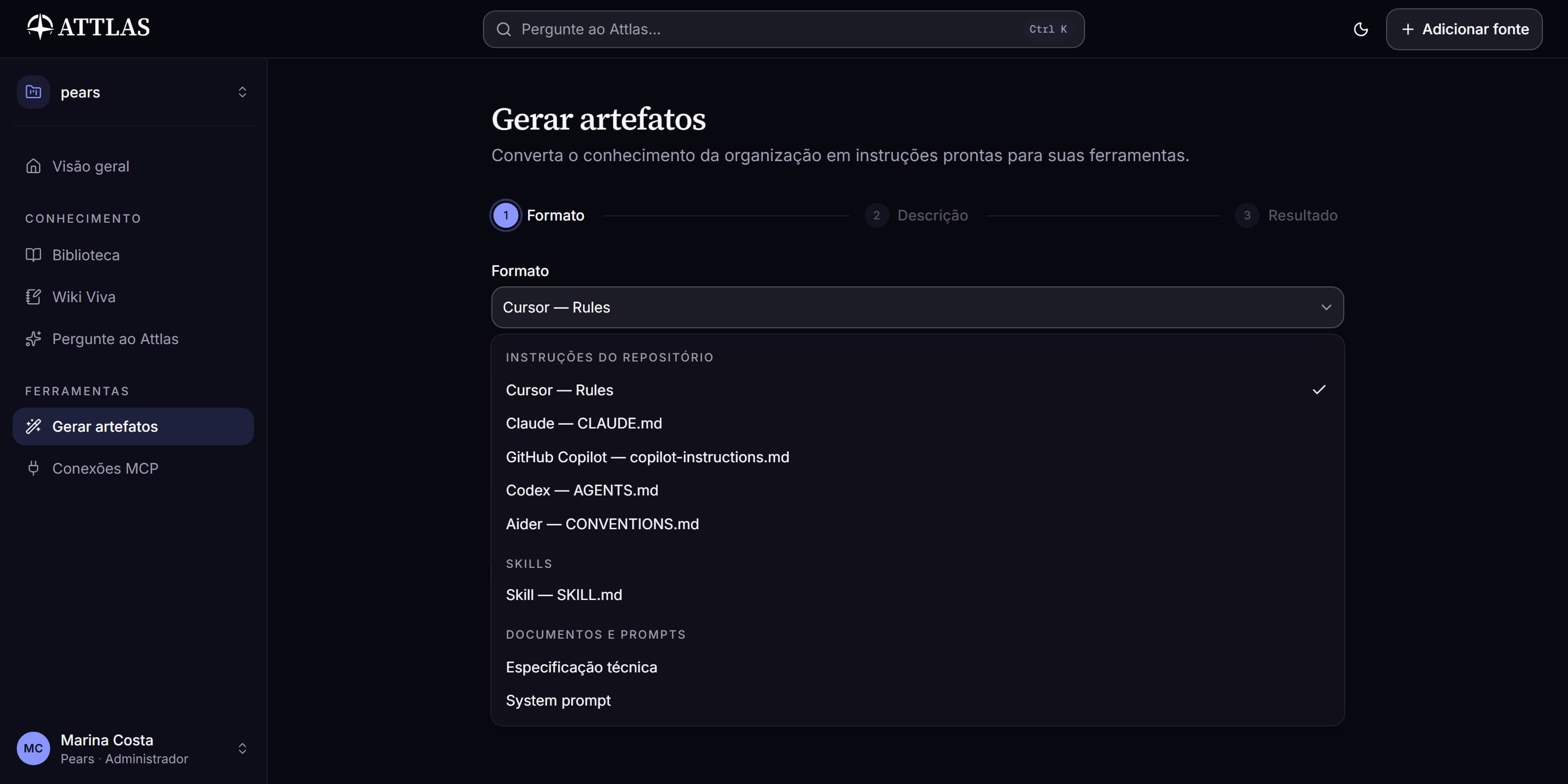Viewport: 1568px width, 784px height.
Task: Click the ATTLAS wordmark text
Action: [104, 27]
